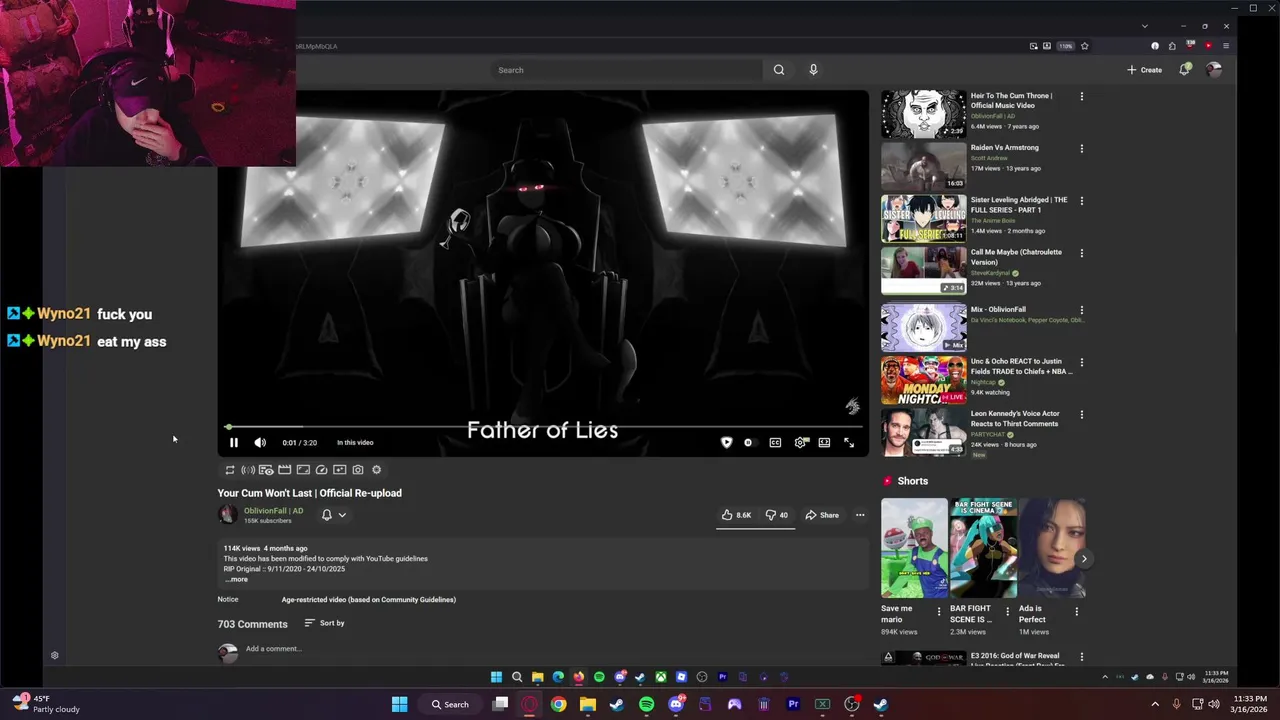Enter fullscreen on the video player
1280x720 pixels.
pos(849,442)
